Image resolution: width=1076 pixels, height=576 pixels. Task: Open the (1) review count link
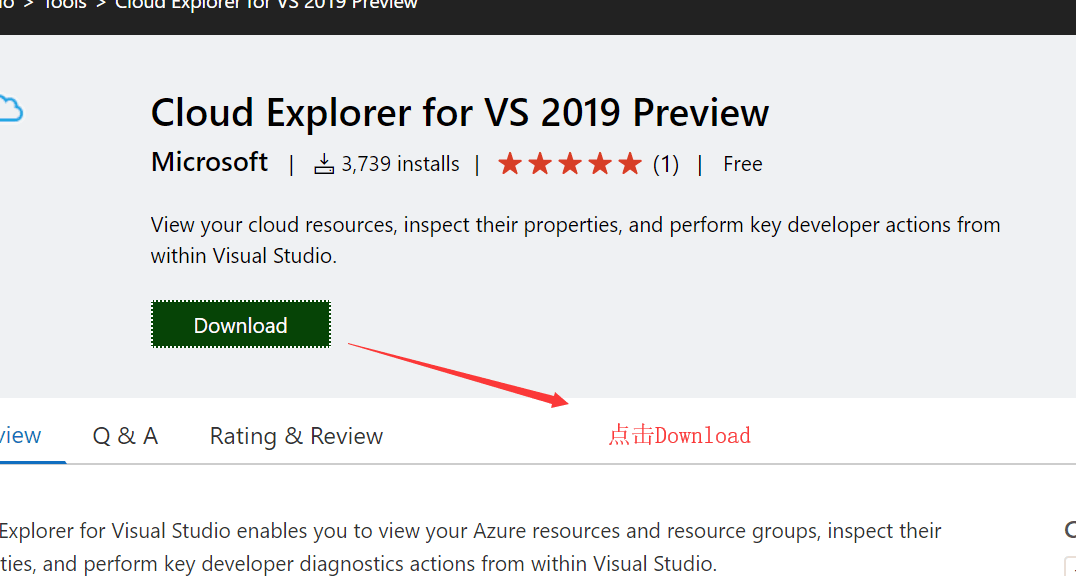pos(666,164)
